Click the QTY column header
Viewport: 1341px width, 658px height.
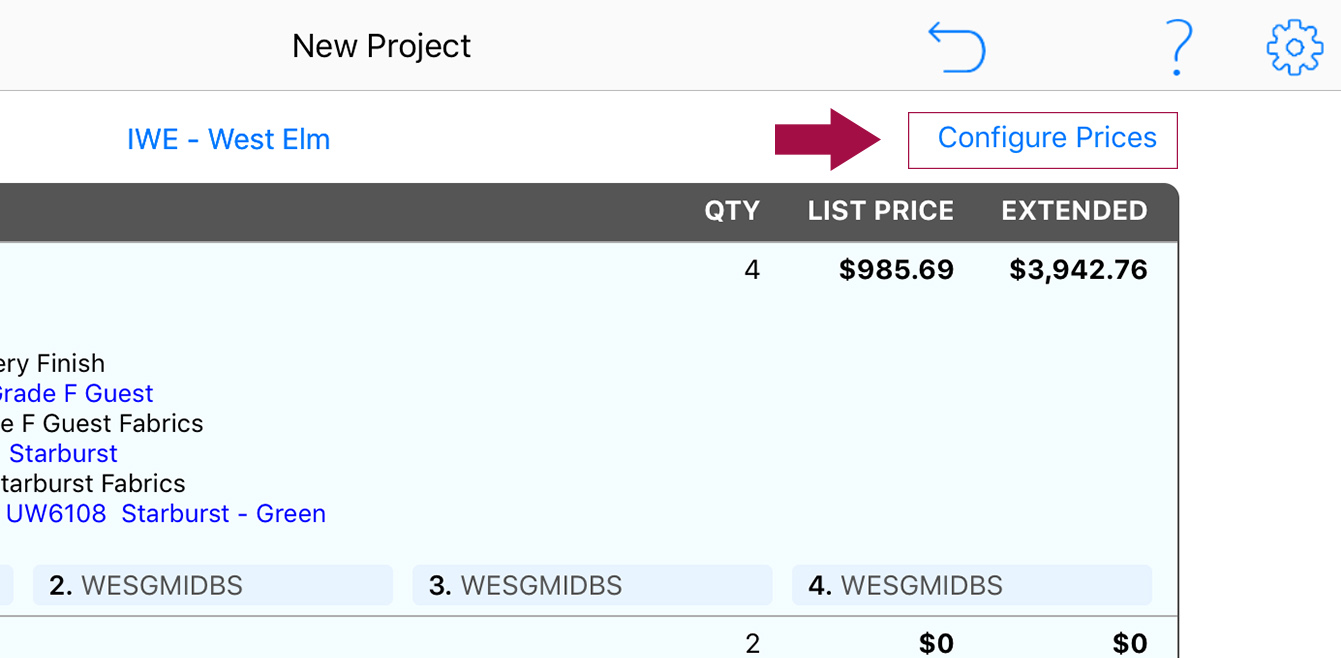732,211
